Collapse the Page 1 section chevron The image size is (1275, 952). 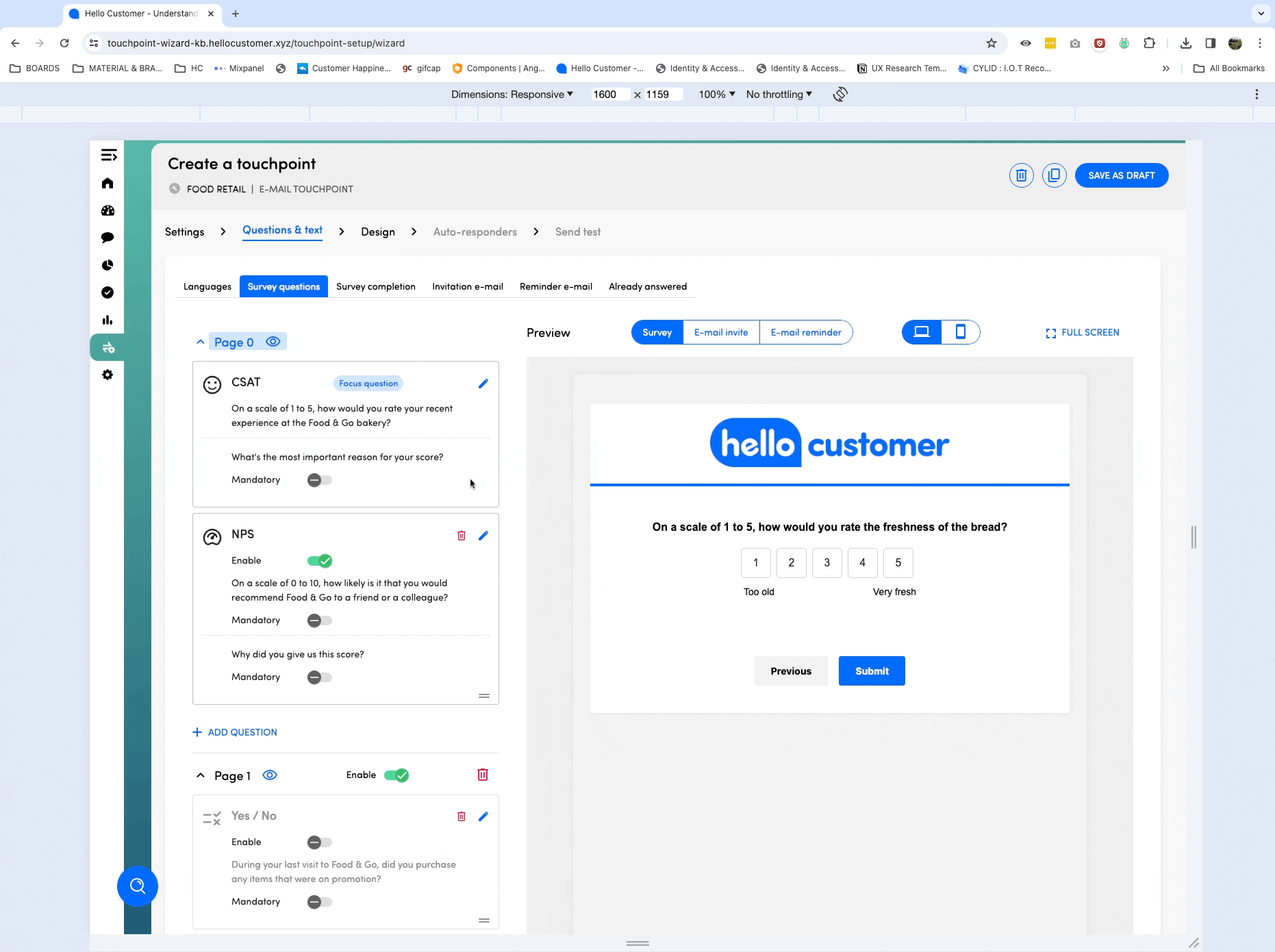pos(201,775)
